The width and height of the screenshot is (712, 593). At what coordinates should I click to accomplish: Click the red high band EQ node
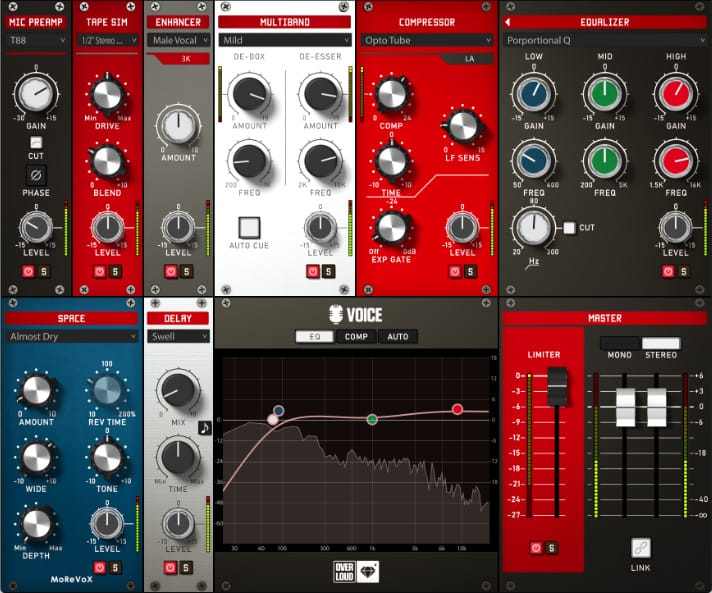(x=457, y=409)
